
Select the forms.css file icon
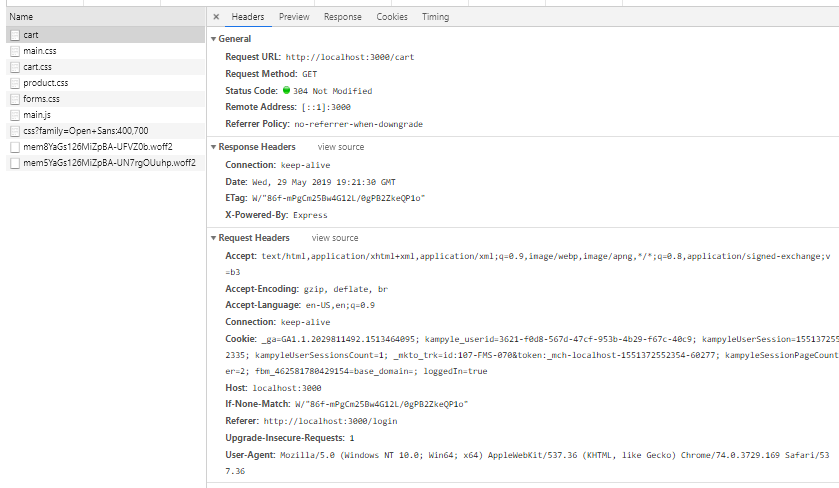pos(15,99)
